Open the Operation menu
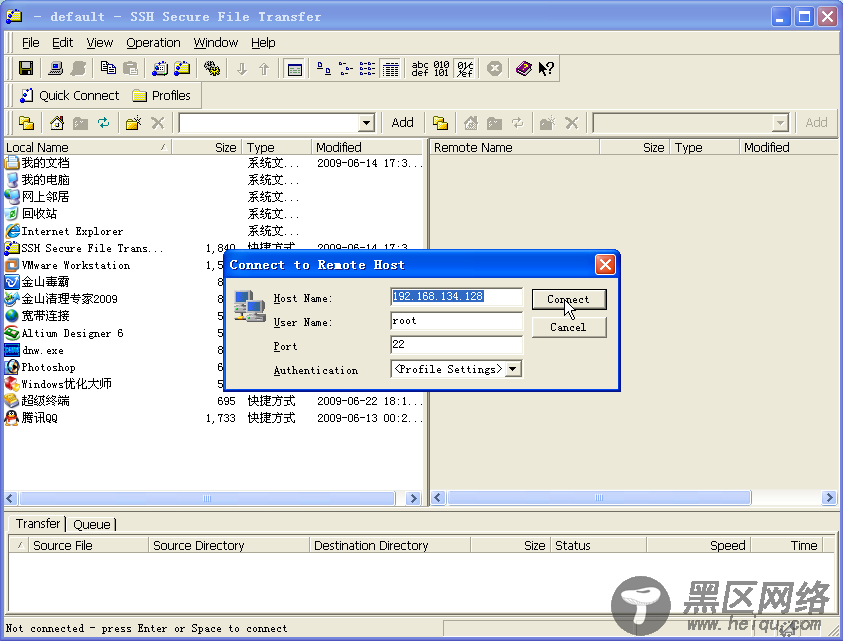The image size is (843, 641). coord(153,42)
